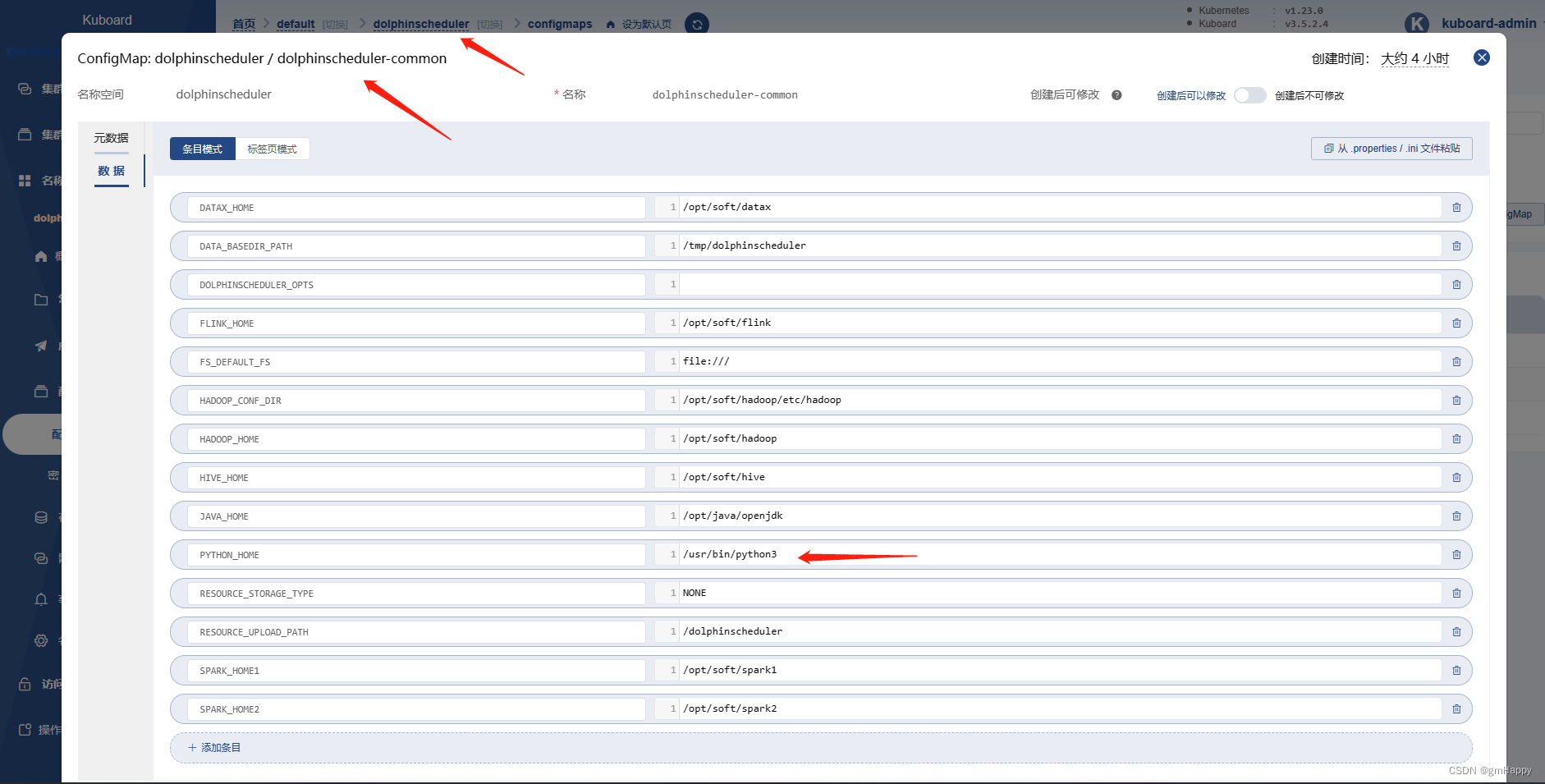Click the refresh icon in the breadcrumb bar
This screenshot has width=1545, height=784.
(697, 25)
